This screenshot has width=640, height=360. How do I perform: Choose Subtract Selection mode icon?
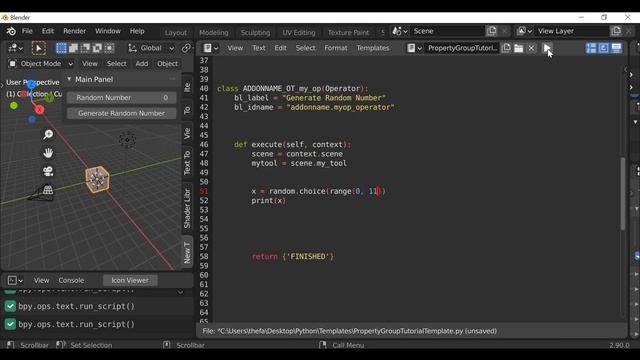(85, 48)
